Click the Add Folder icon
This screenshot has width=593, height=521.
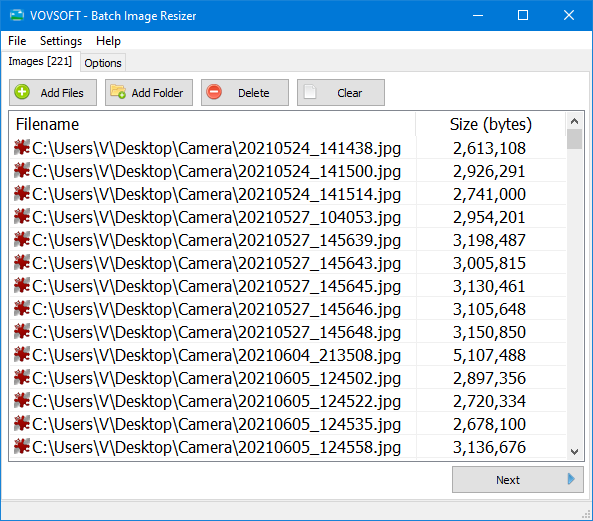click(118, 92)
